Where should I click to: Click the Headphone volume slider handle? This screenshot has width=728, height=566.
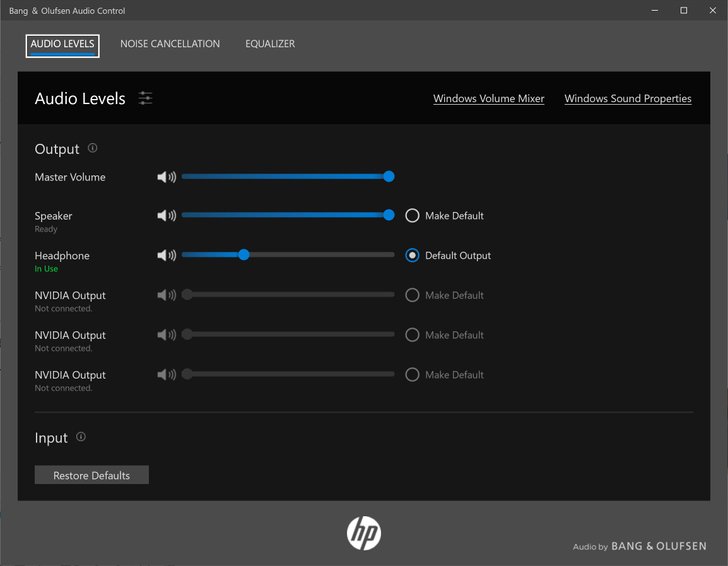click(x=243, y=255)
